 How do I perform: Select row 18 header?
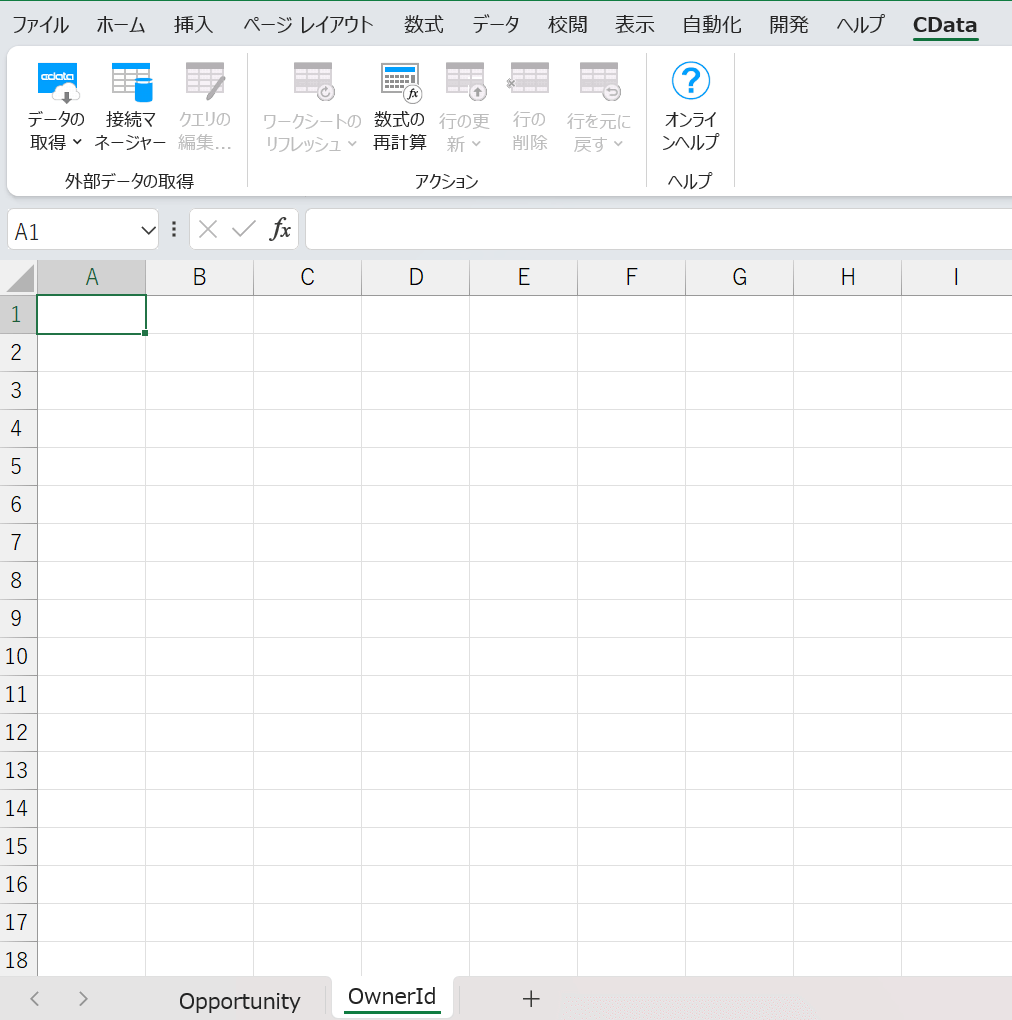(18, 960)
